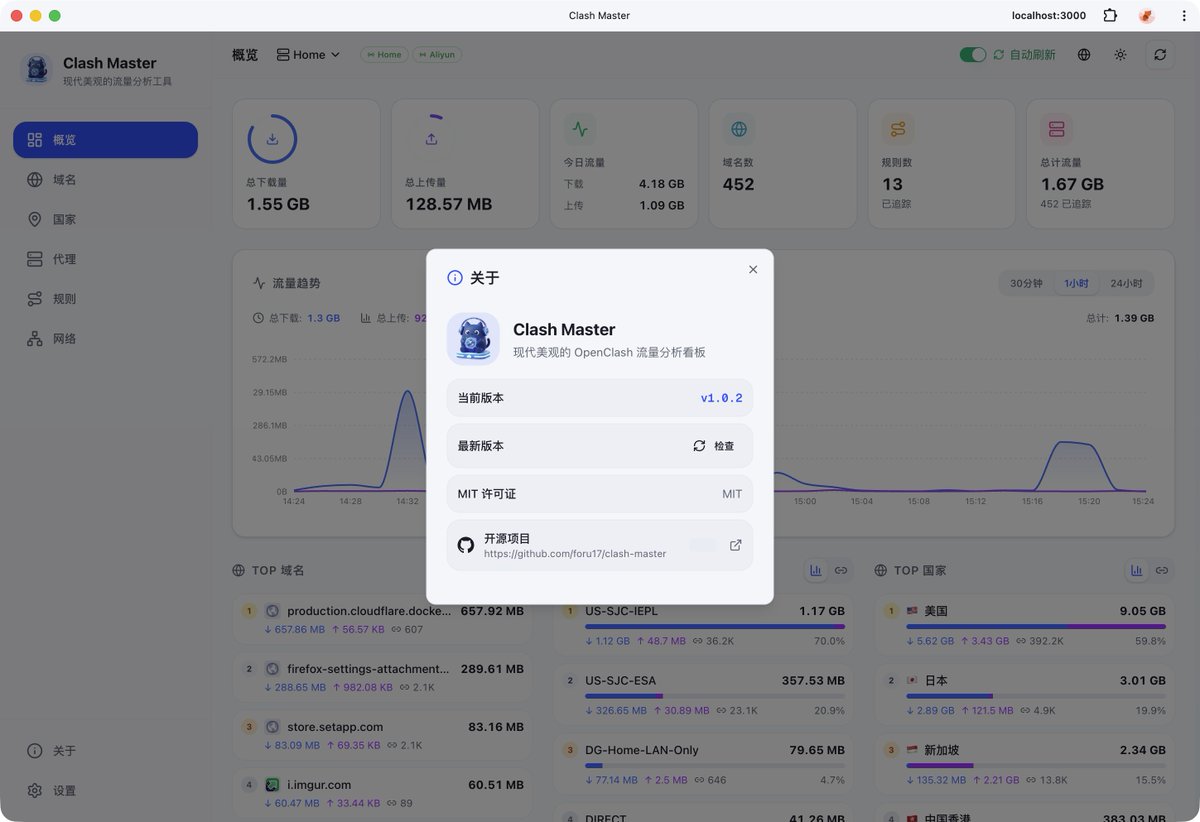Select 美国 country row

(1024, 625)
